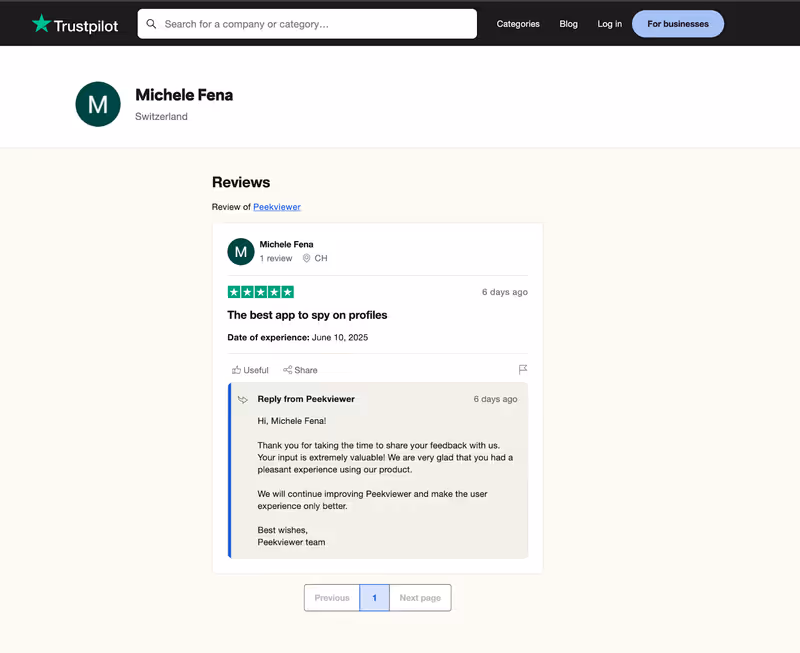The image size is (800, 653).
Task: Click the Trustpilot star logo
Action: [40, 23]
